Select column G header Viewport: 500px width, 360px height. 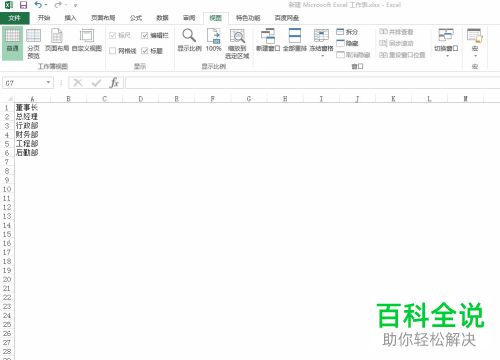pyautogui.click(x=249, y=99)
